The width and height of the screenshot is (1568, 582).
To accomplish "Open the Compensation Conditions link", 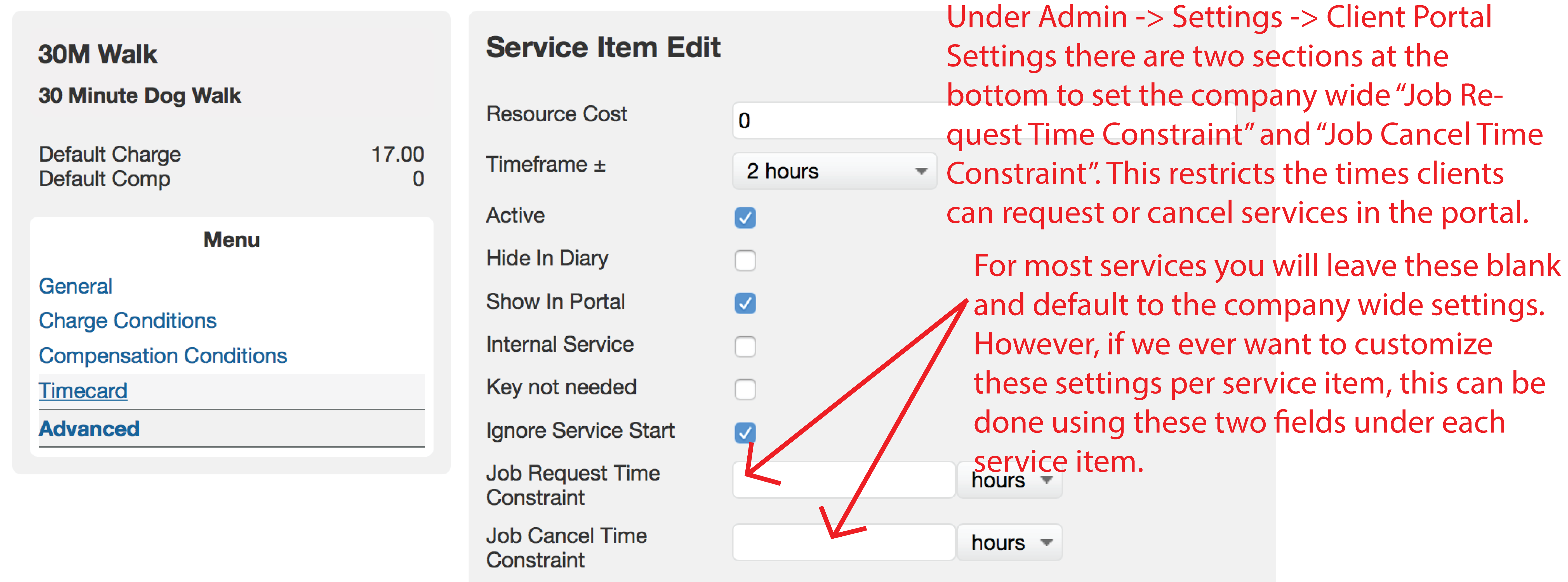I will click(x=163, y=355).
